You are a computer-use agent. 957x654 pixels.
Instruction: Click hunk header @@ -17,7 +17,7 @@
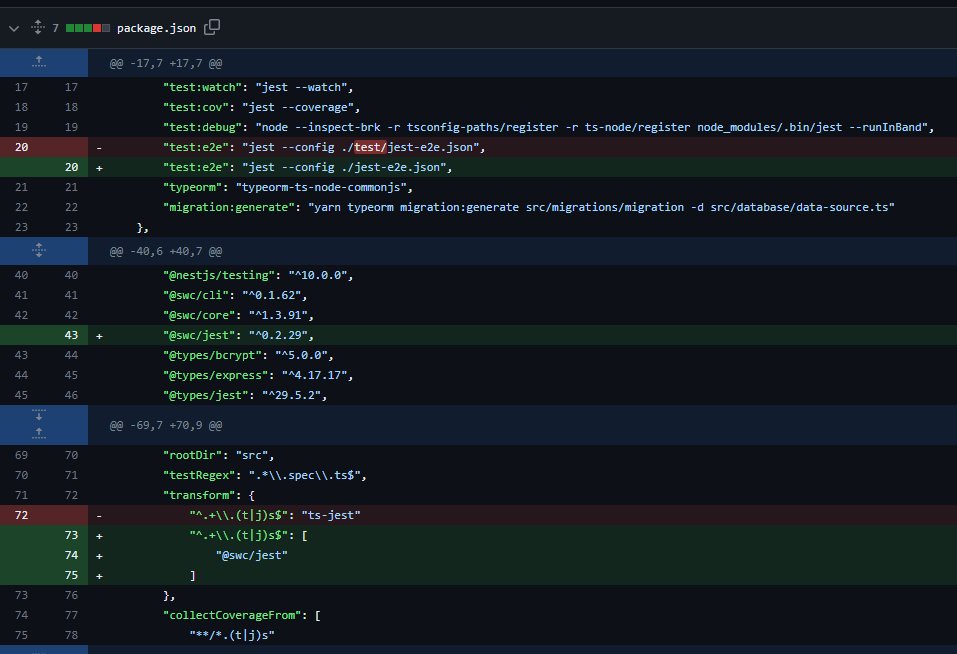[166, 63]
